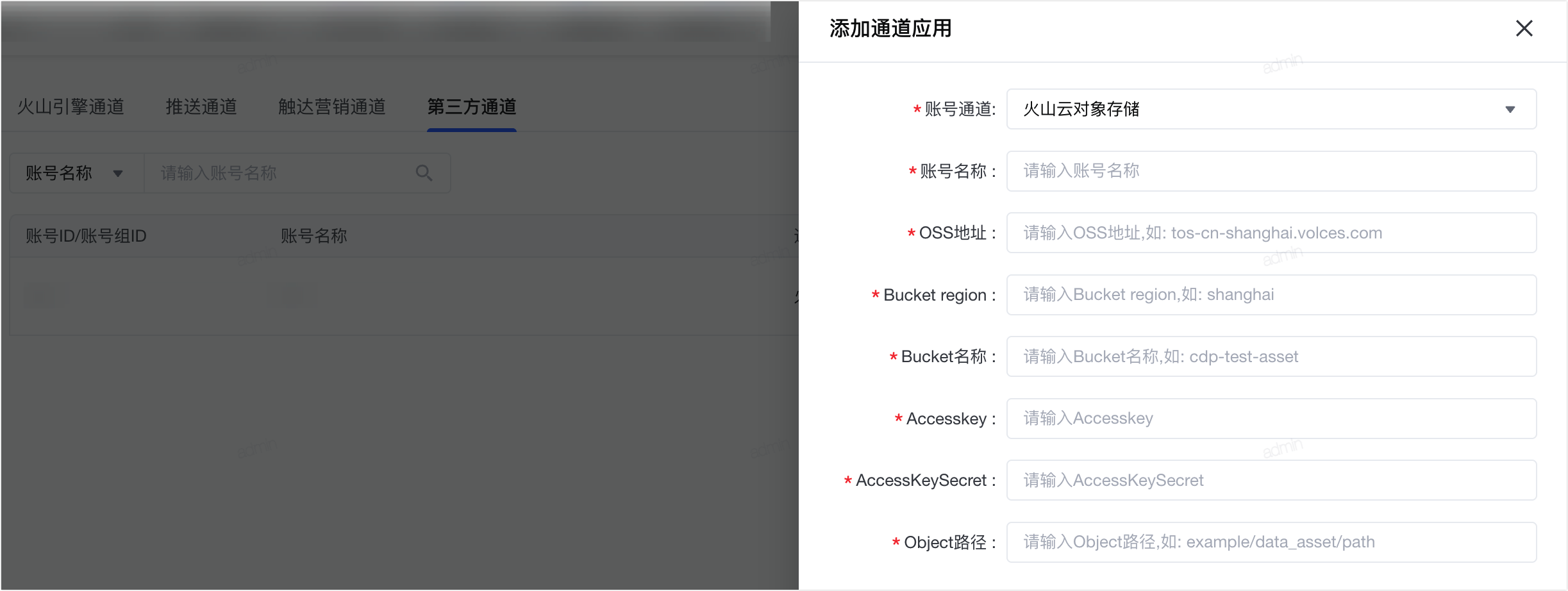Image resolution: width=1568 pixels, height=591 pixels.
Task: Click the 账号ID/账号组ID column header
Action: (x=86, y=236)
